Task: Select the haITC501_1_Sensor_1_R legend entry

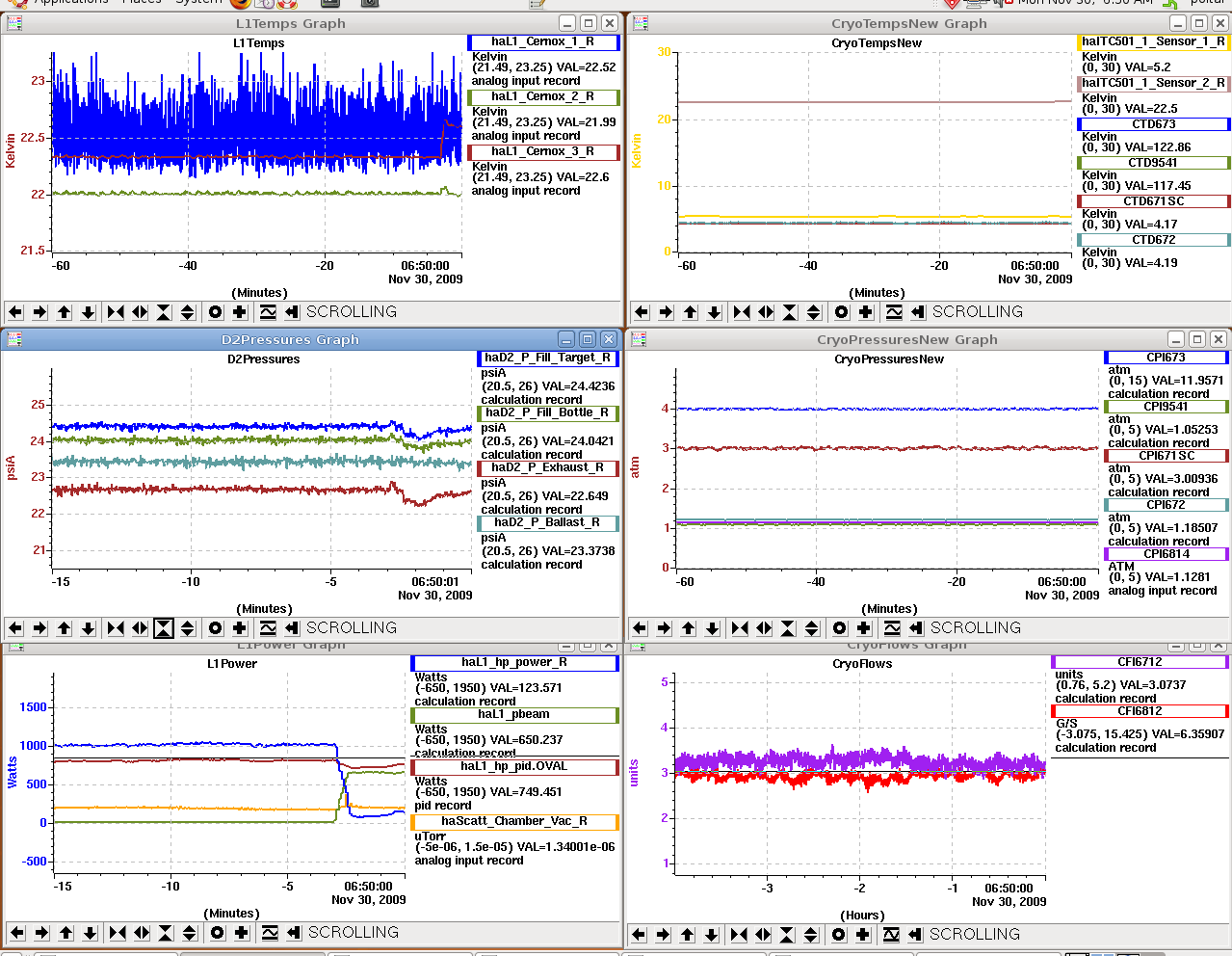Action: (1153, 42)
